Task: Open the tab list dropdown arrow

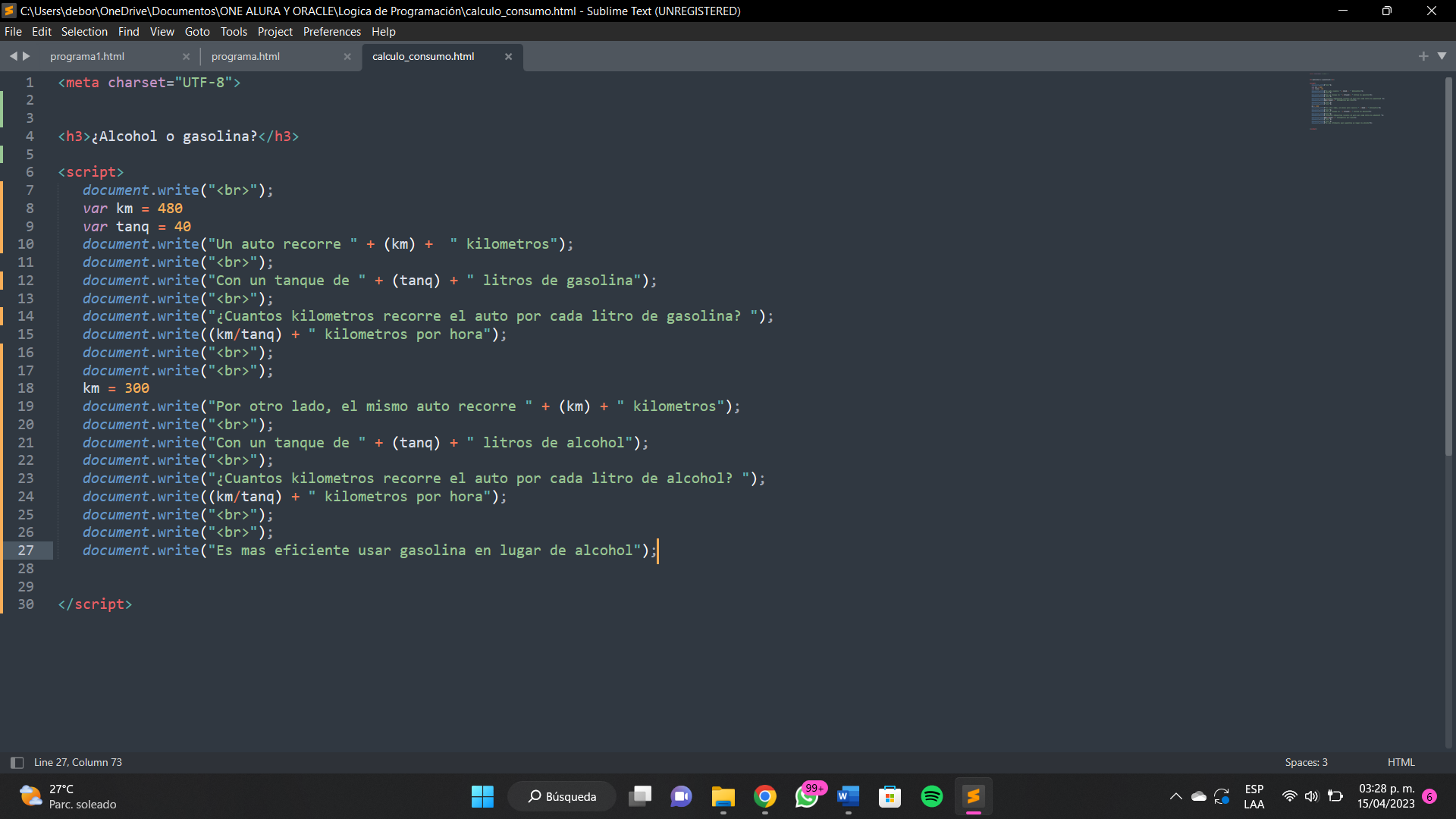Action: click(x=1442, y=56)
